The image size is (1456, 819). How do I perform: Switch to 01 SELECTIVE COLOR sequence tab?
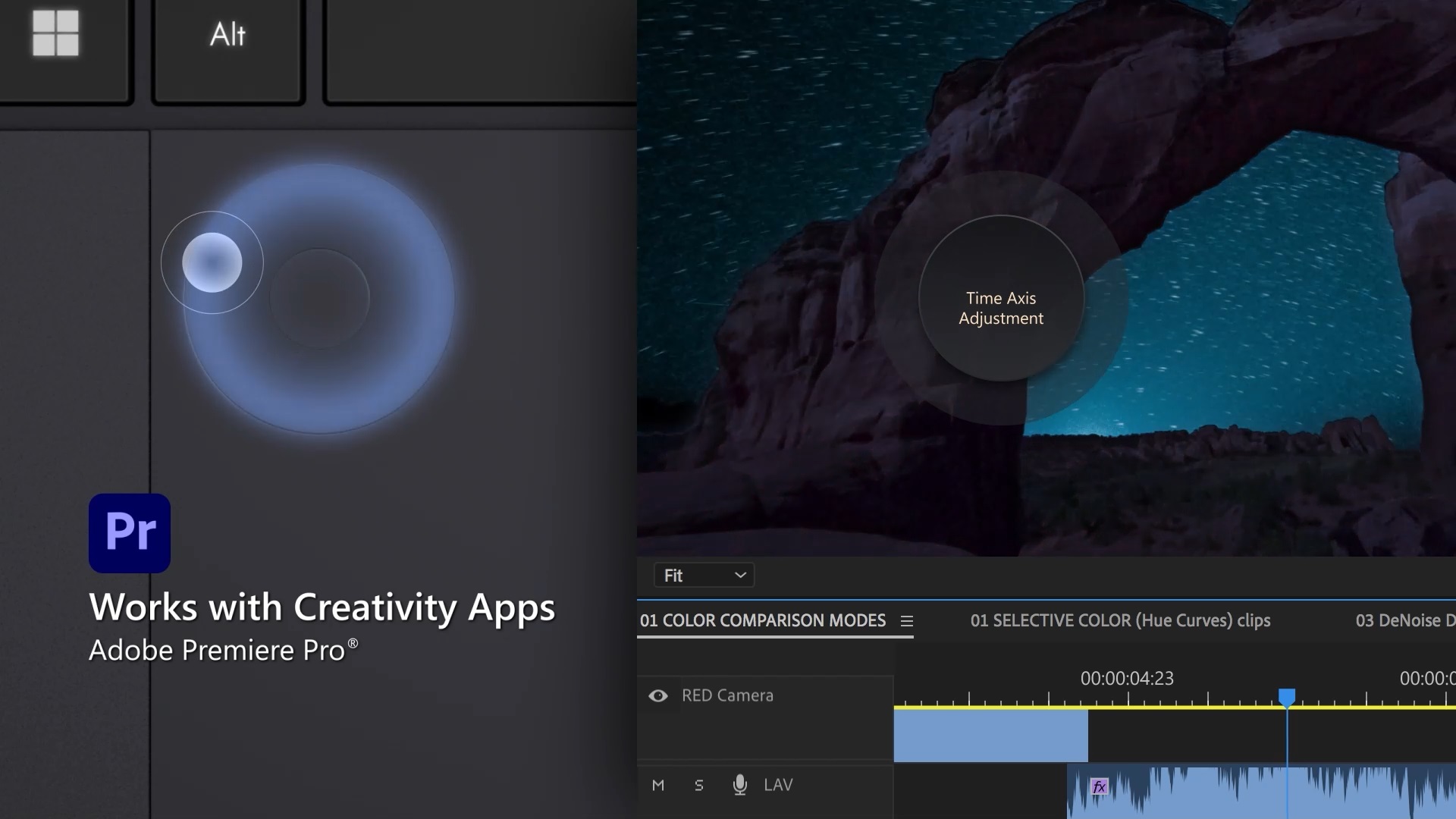pos(1120,620)
